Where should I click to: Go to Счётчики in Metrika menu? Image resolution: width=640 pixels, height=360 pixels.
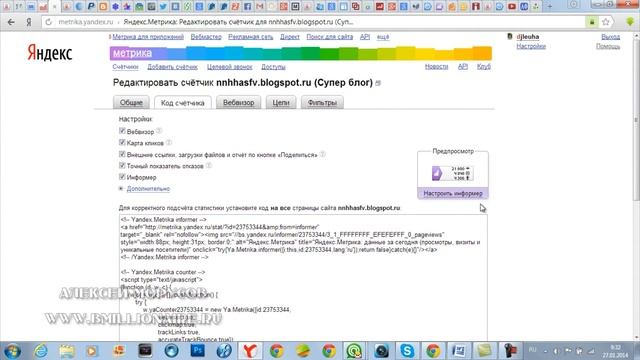[125, 67]
